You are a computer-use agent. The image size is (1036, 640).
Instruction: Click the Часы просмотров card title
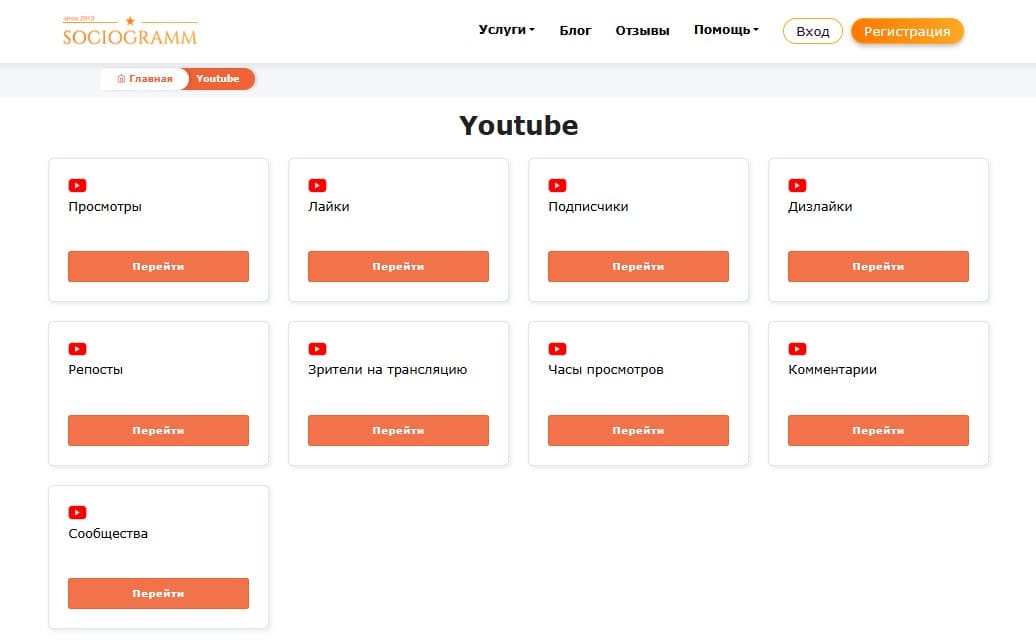click(606, 370)
